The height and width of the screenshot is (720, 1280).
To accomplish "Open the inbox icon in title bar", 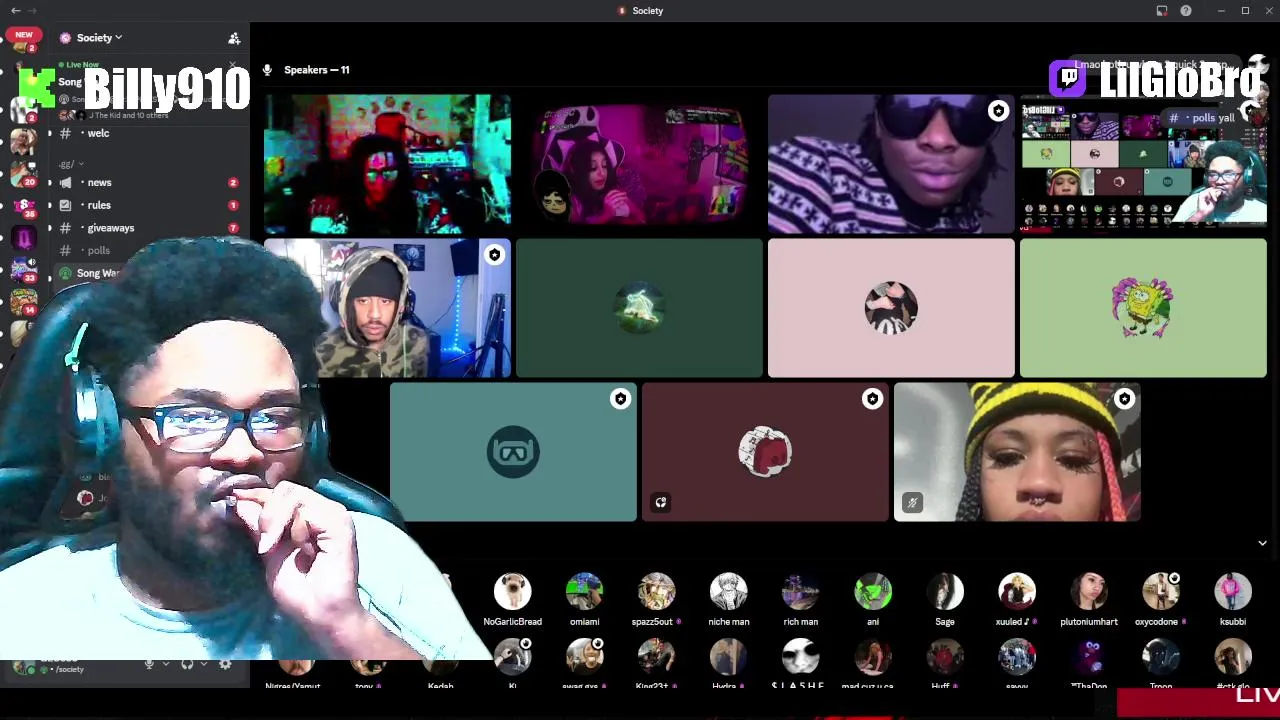I will coord(1162,11).
